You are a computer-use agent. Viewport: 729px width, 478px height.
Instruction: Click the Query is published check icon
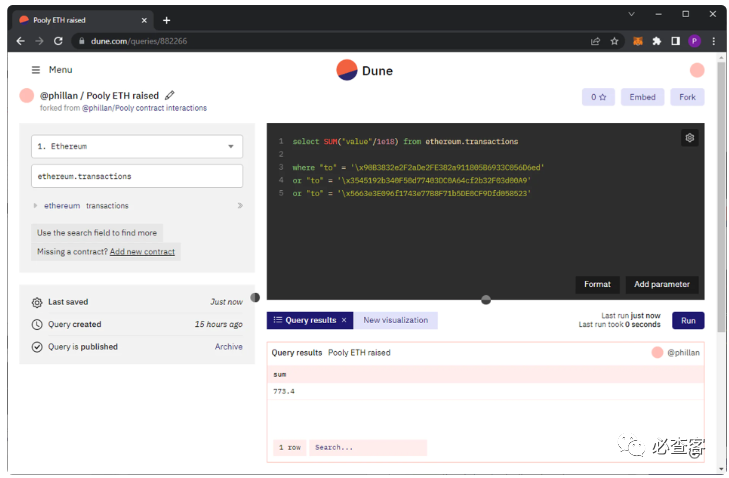(x=37, y=347)
